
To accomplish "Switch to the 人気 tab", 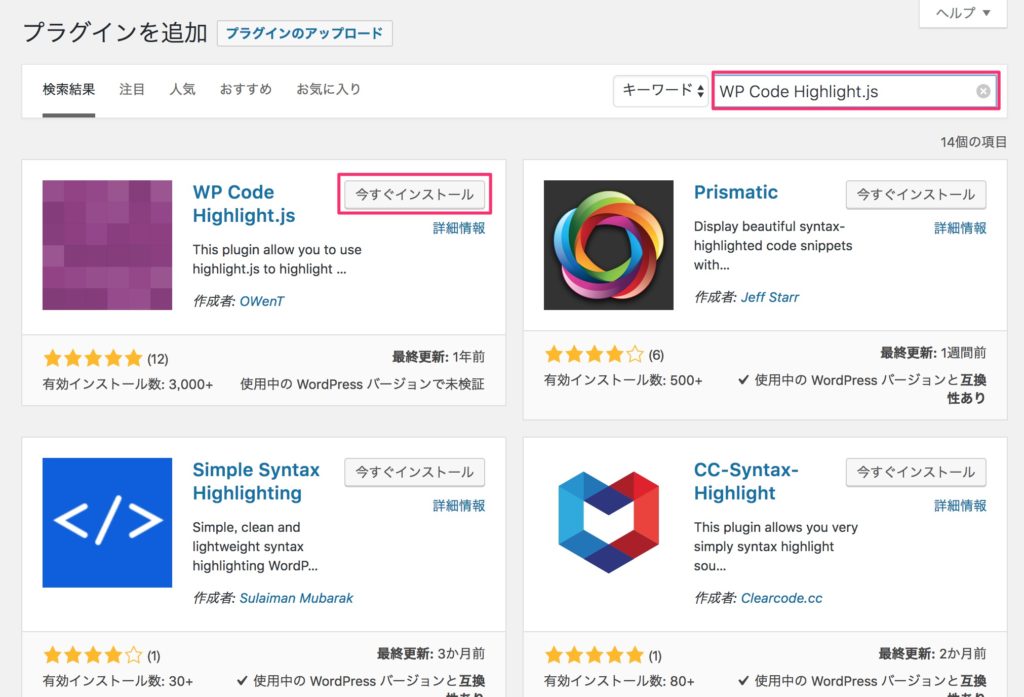I will coord(182,89).
